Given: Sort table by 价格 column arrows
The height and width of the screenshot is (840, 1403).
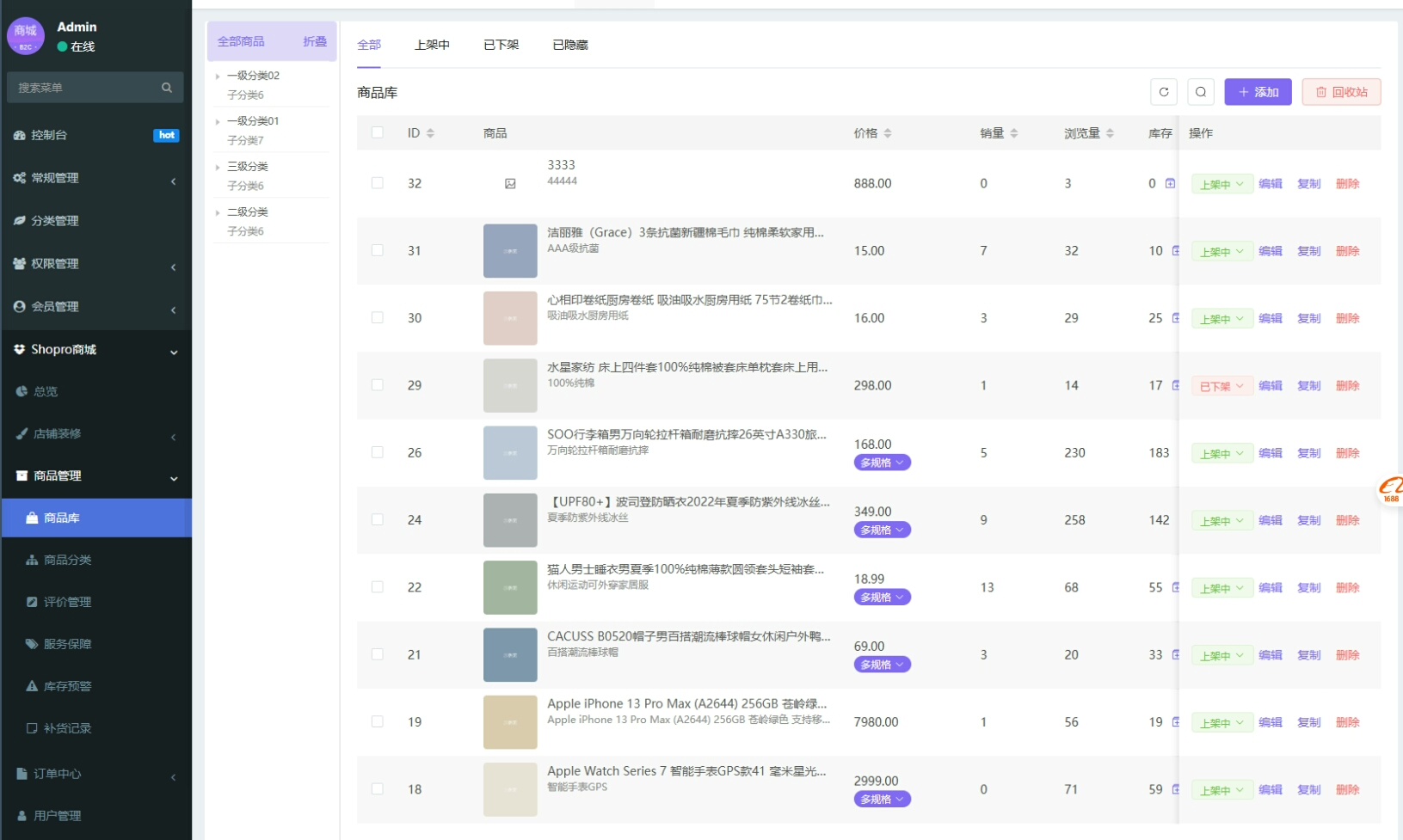Looking at the screenshot, I should 888,133.
